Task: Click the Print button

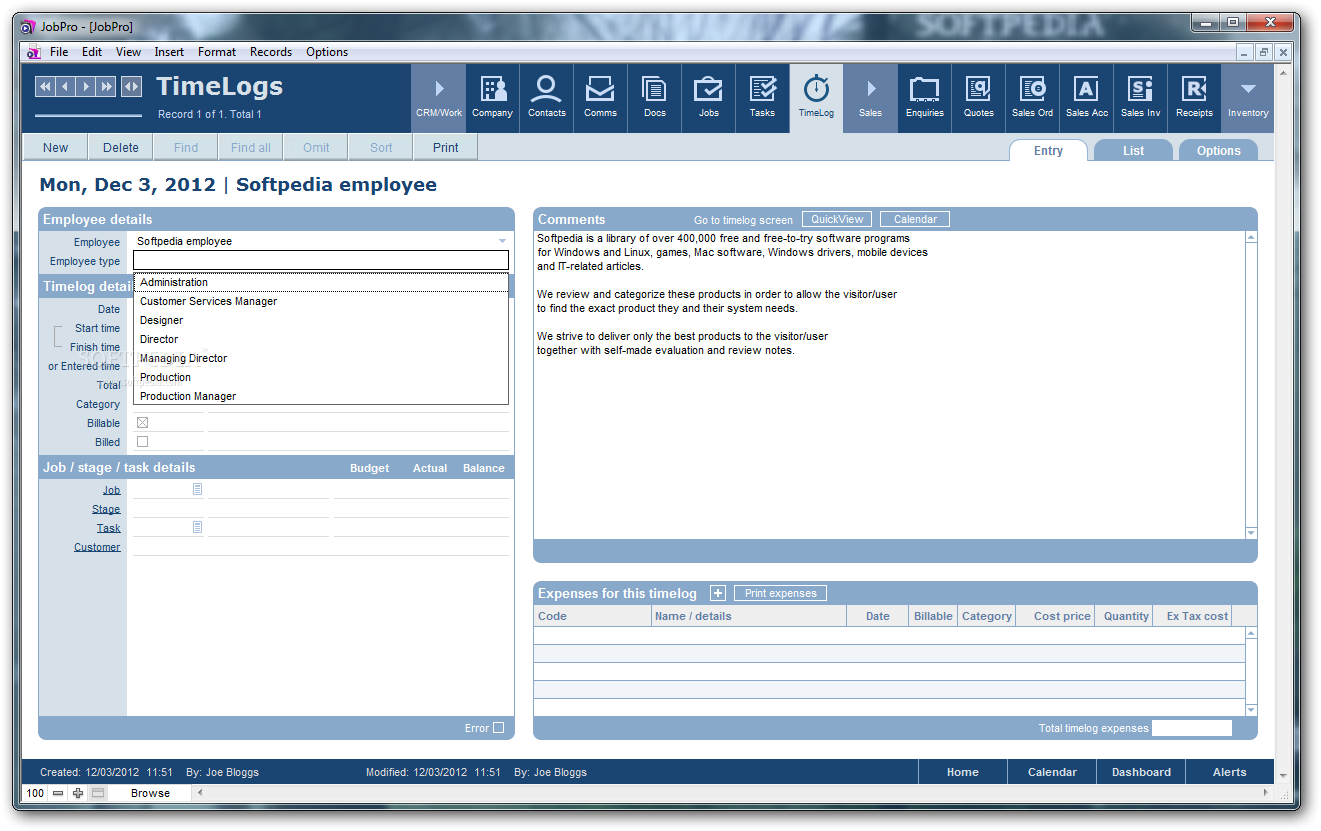Action: coord(446,147)
